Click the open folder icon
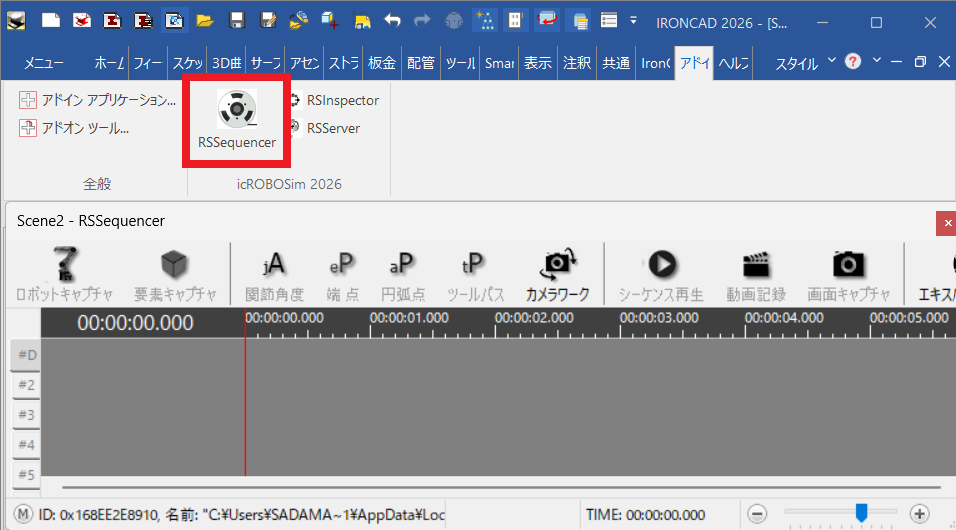956x530 pixels. click(x=205, y=21)
